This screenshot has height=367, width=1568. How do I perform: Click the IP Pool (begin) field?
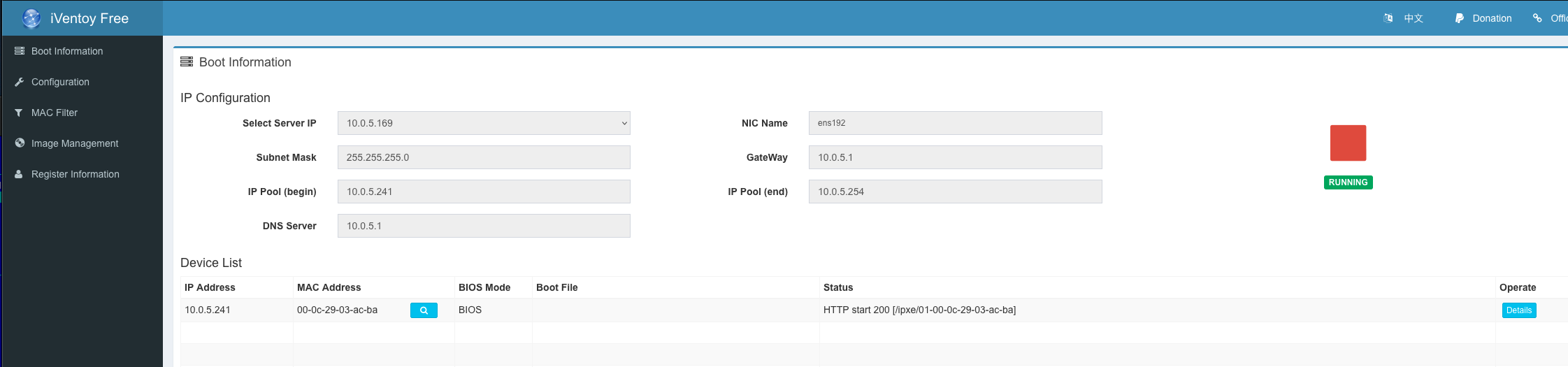[484, 192]
